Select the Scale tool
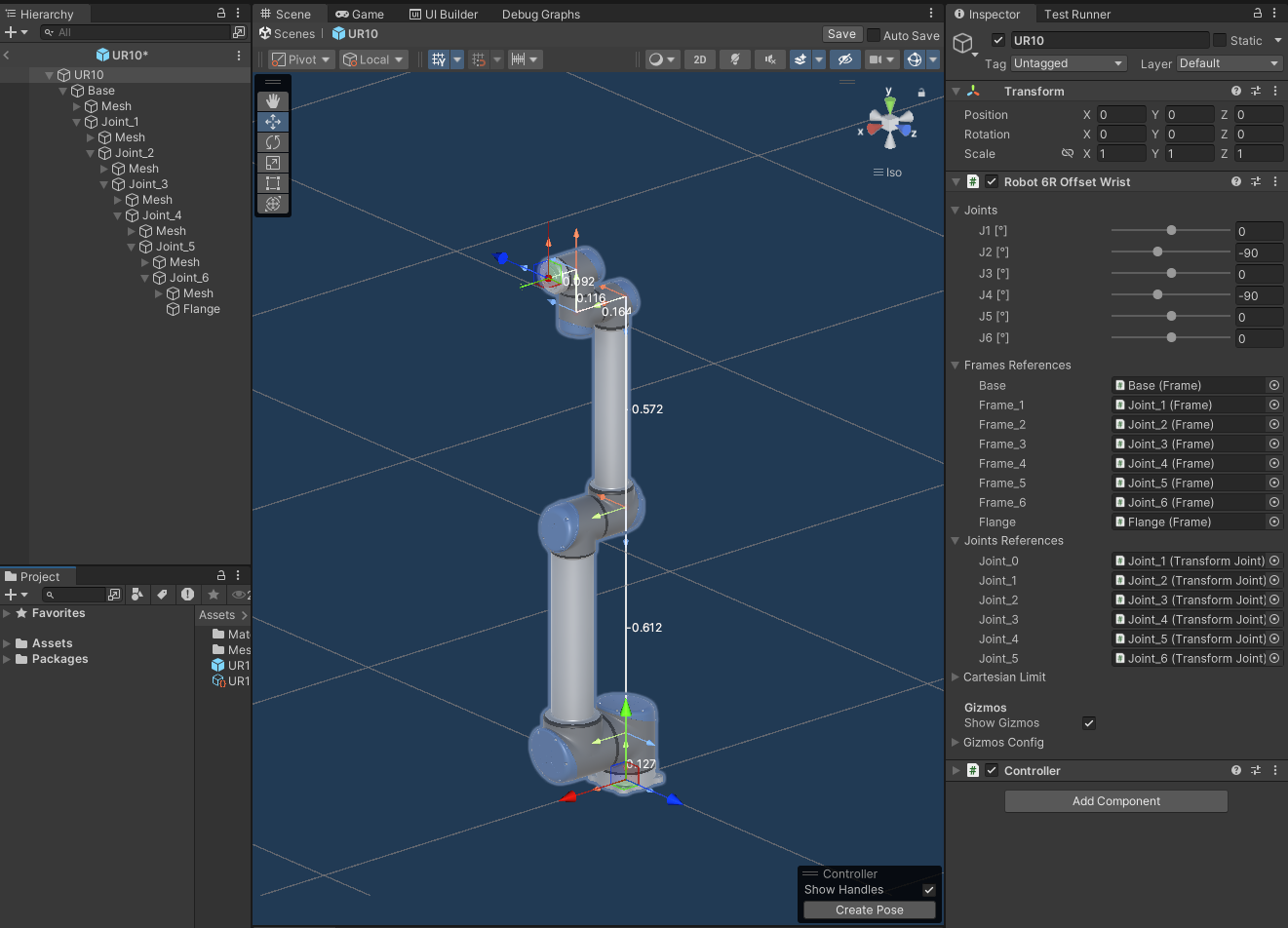The image size is (1288, 928). click(x=273, y=163)
